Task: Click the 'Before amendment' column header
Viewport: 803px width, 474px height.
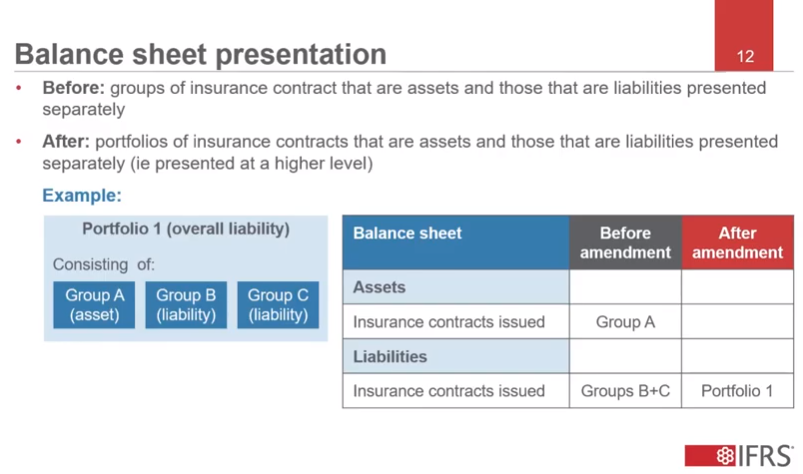Action: (x=625, y=242)
